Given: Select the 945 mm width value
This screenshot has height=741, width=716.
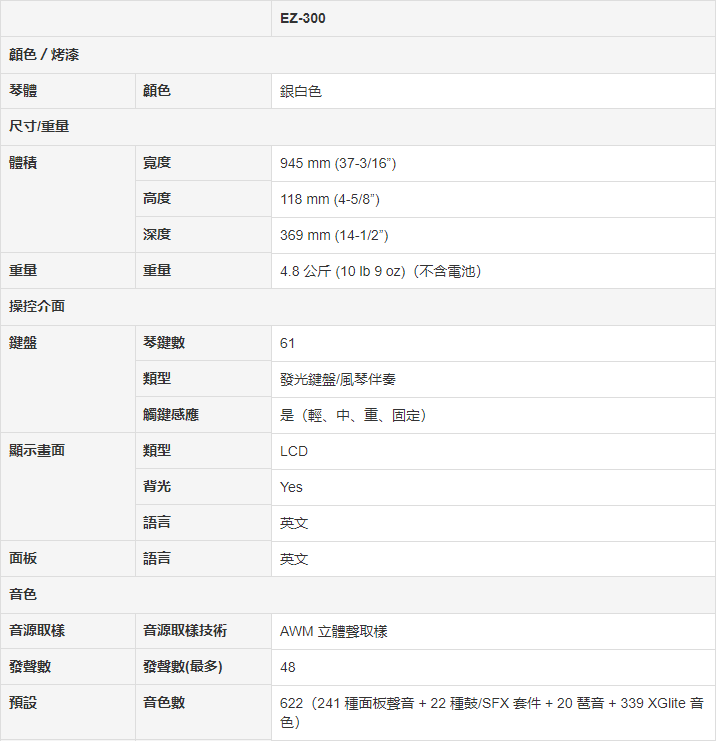Looking at the screenshot, I should 338,164.
